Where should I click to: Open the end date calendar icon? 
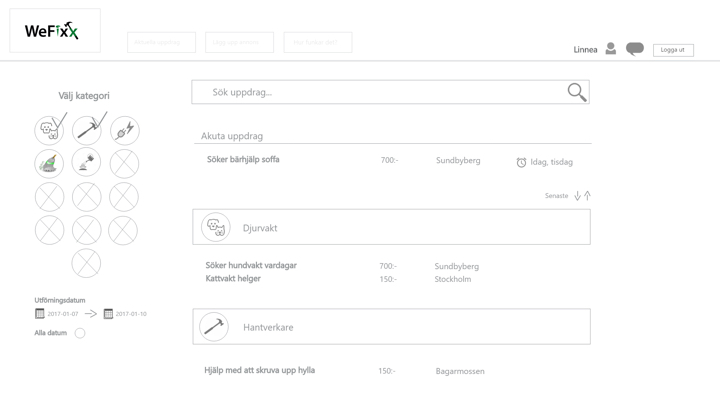click(108, 314)
